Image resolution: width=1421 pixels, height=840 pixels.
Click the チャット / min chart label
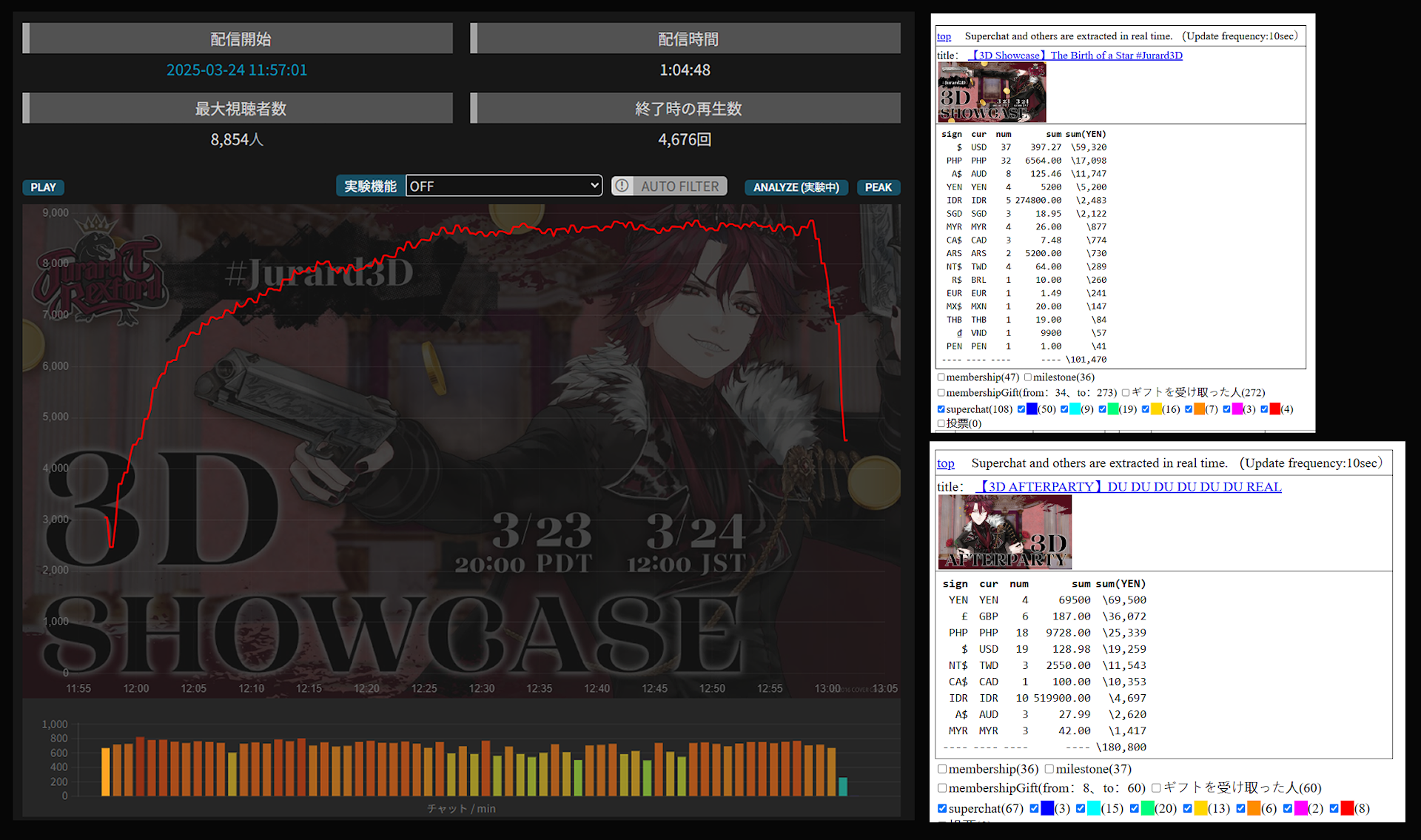click(x=461, y=808)
